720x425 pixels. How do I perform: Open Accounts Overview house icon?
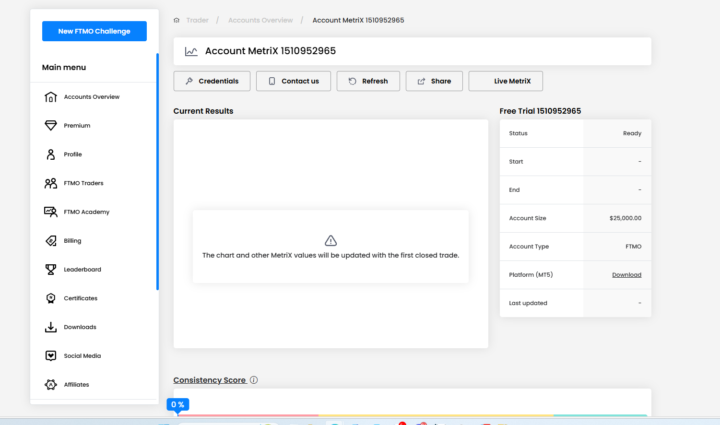[51, 97]
